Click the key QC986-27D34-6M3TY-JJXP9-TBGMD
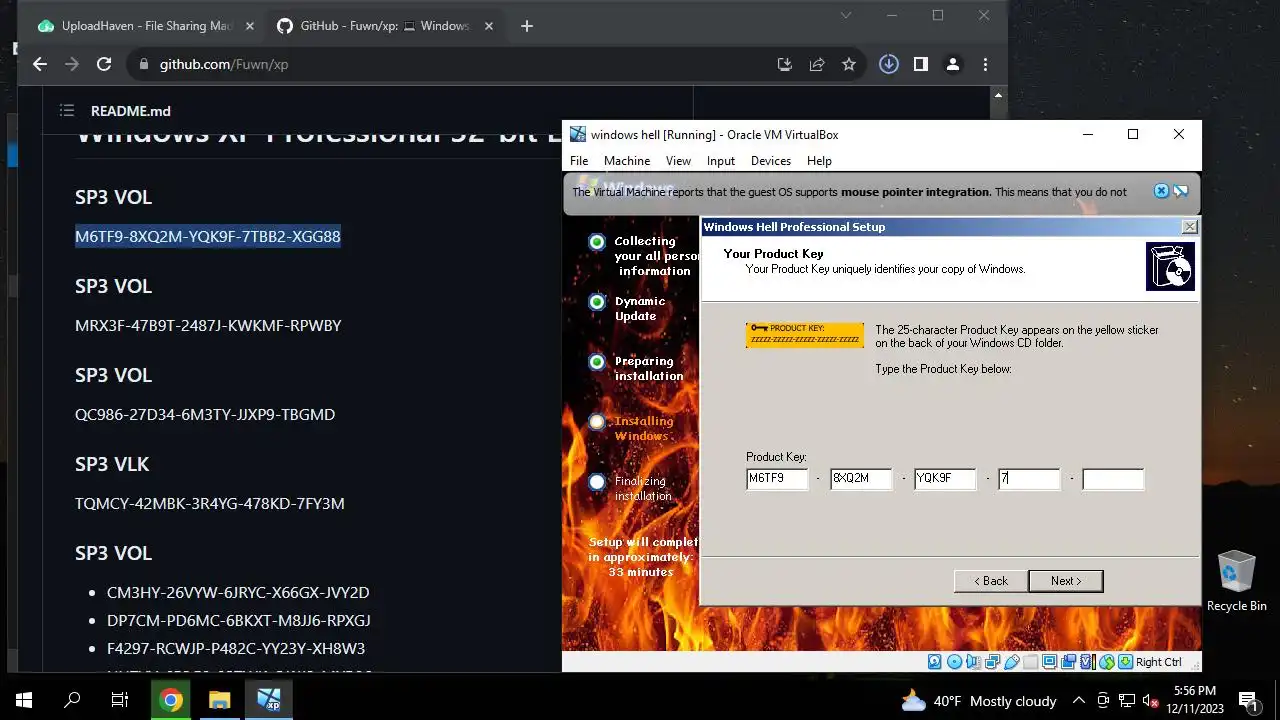The width and height of the screenshot is (1280, 720). click(x=205, y=415)
